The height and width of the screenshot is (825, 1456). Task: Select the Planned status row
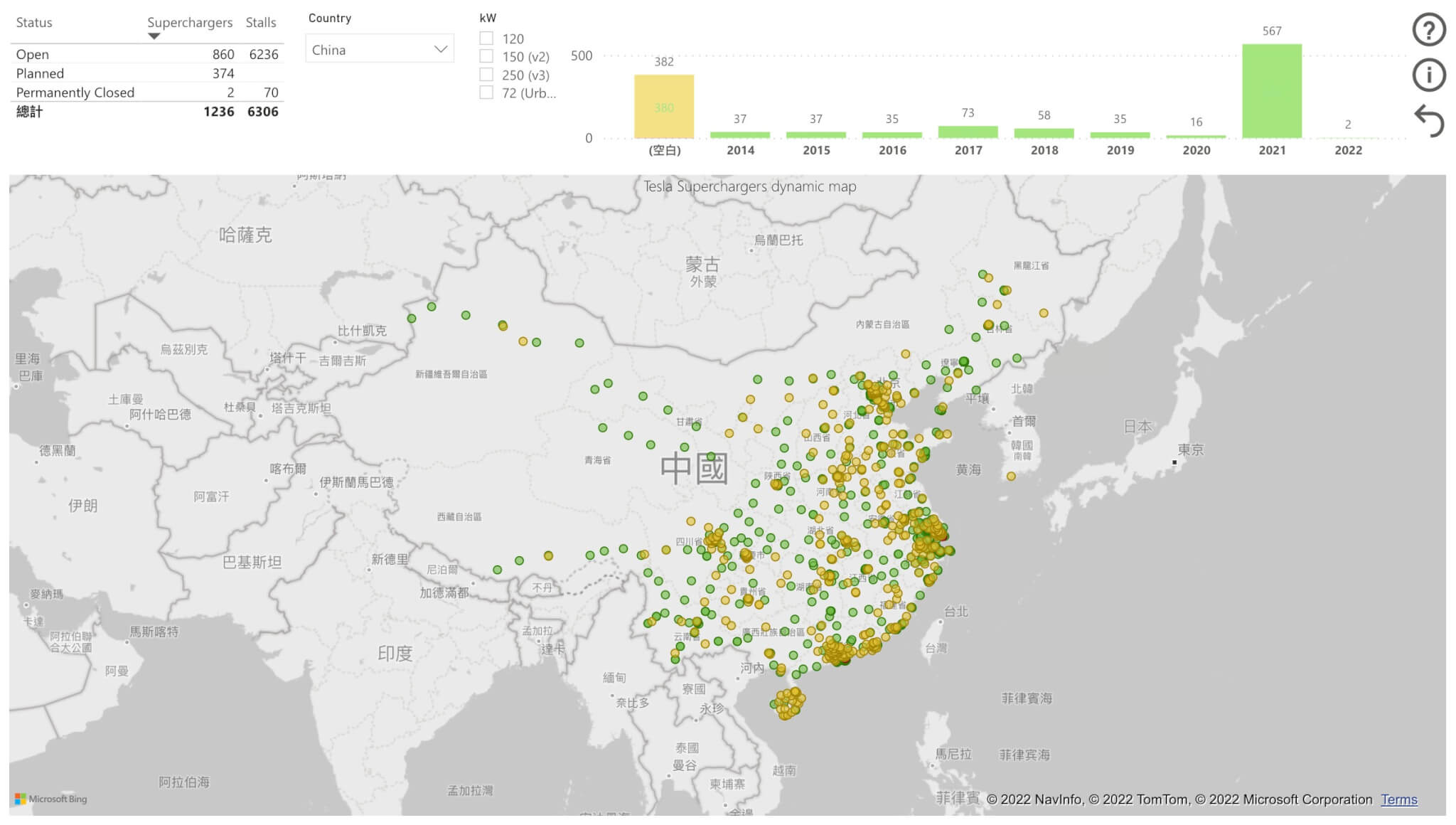point(147,73)
